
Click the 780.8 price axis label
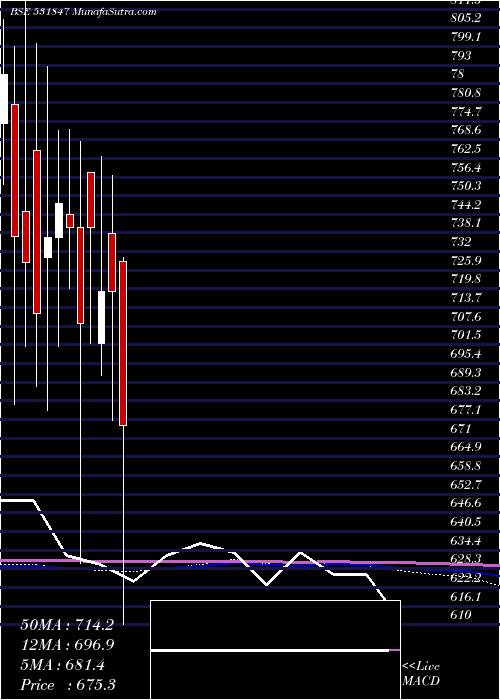click(466, 93)
